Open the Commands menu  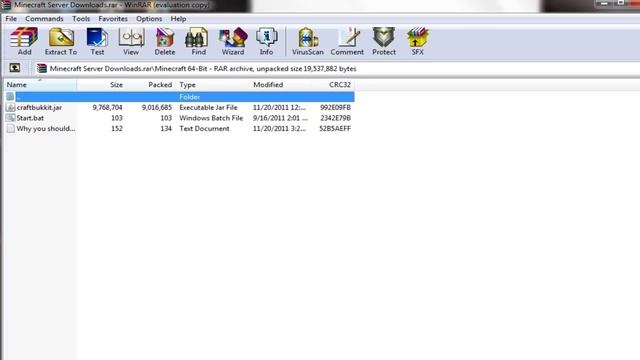coord(44,19)
